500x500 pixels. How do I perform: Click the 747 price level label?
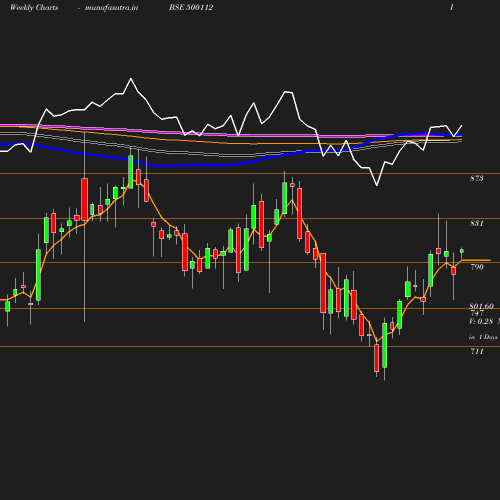pos(477,313)
